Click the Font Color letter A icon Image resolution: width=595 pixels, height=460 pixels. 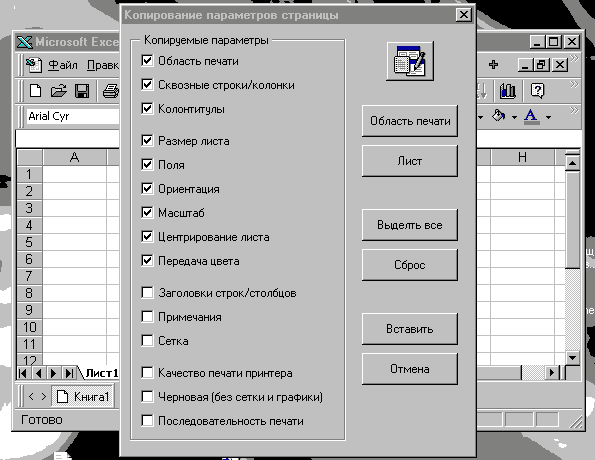531,117
